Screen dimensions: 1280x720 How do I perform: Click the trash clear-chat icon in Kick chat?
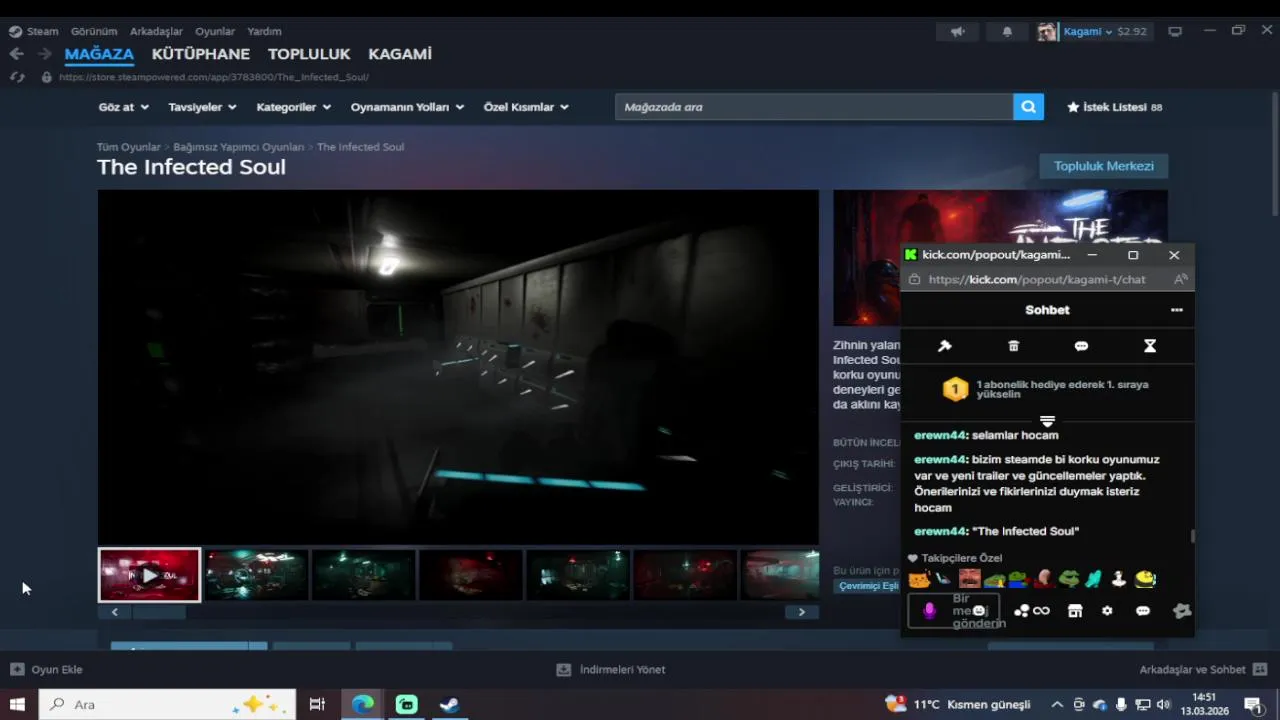pyautogui.click(x=1013, y=346)
